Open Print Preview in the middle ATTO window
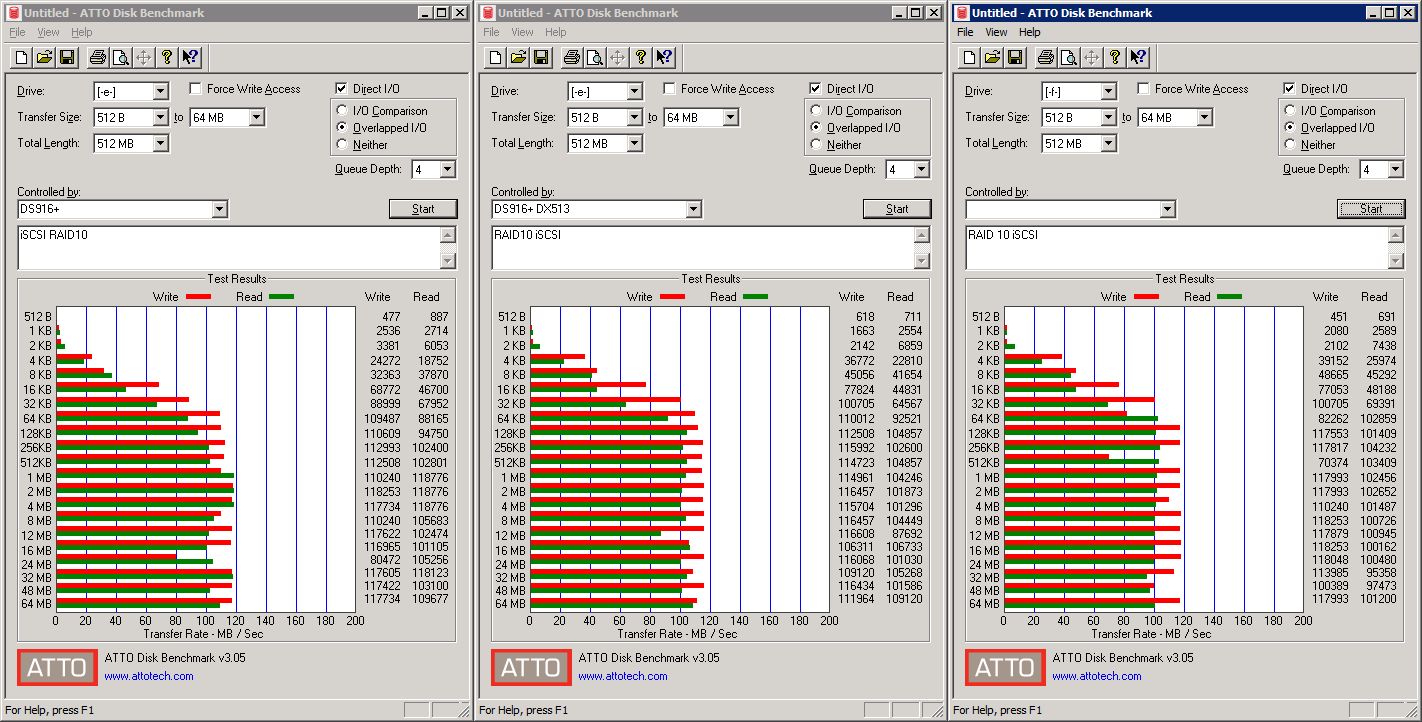This screenshot has width=1422, height=722. pos(594,57)
